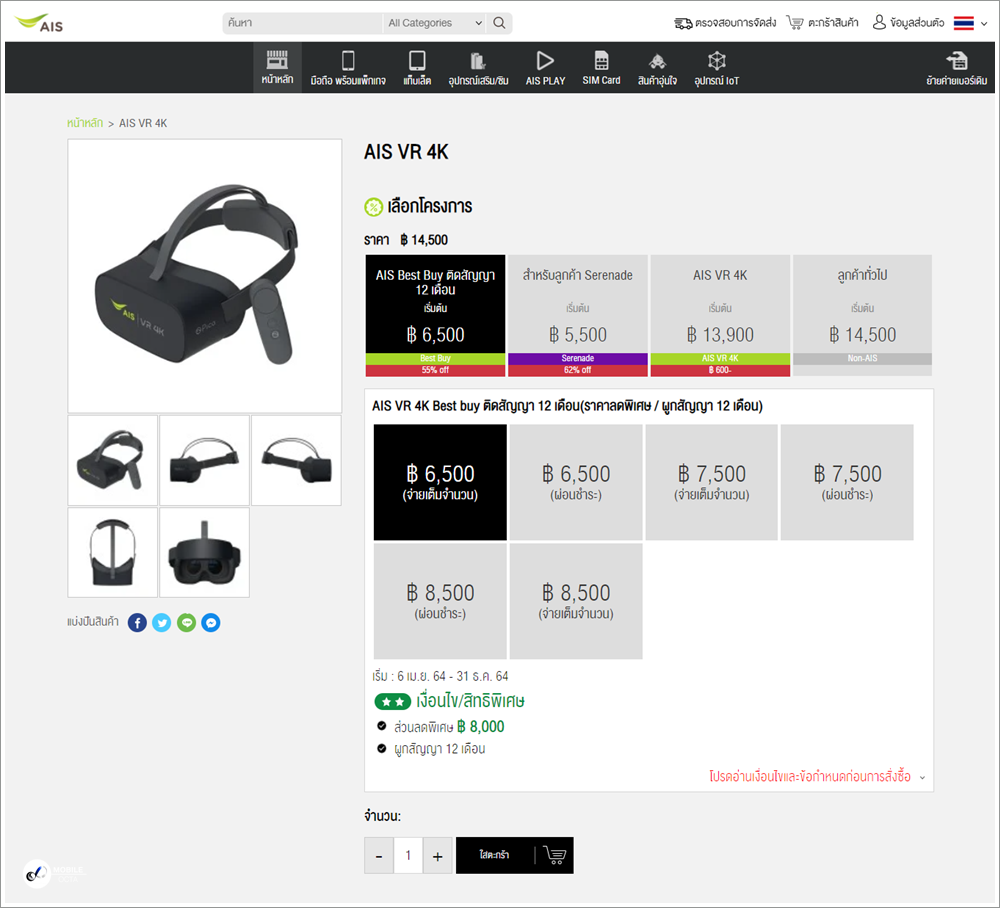View side-view headset thumbnail facing right
This screenshot has width=1000, height=908.
[x=296, y=460]
